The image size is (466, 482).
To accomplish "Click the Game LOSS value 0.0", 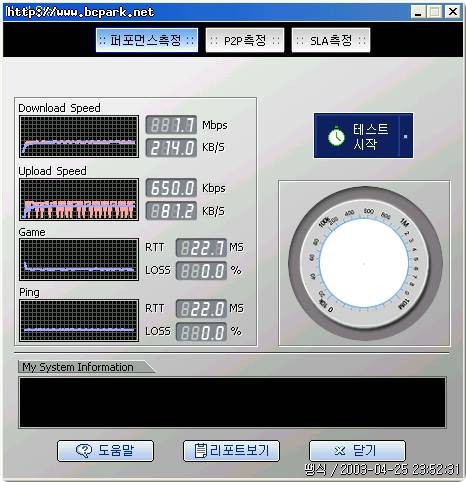I will (201, 270).
